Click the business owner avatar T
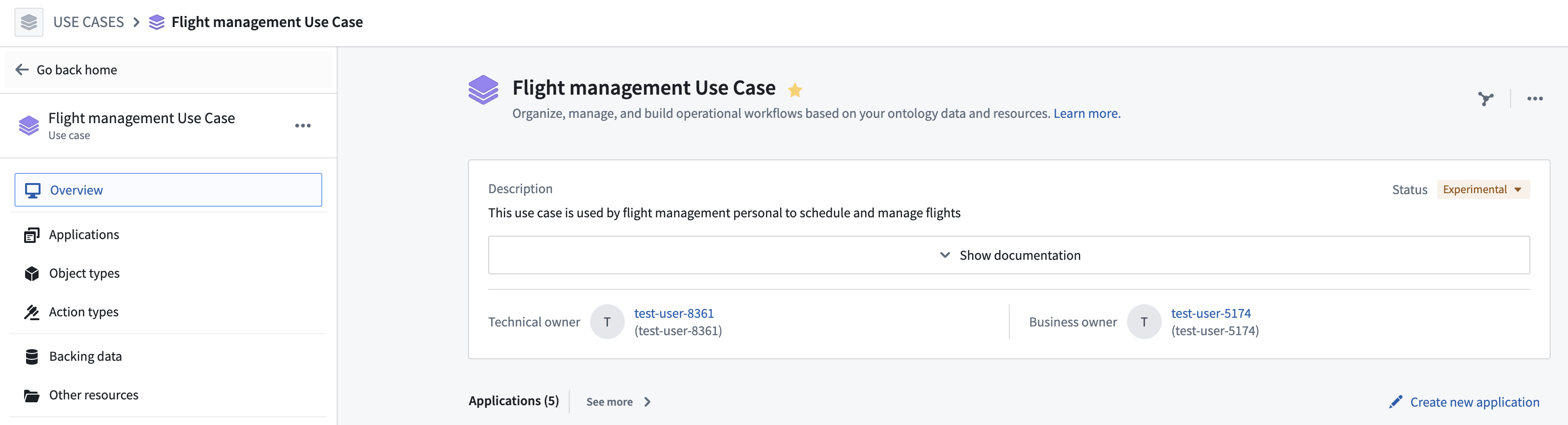The height and width of the screenshot is (425, 1568). 1144,322
